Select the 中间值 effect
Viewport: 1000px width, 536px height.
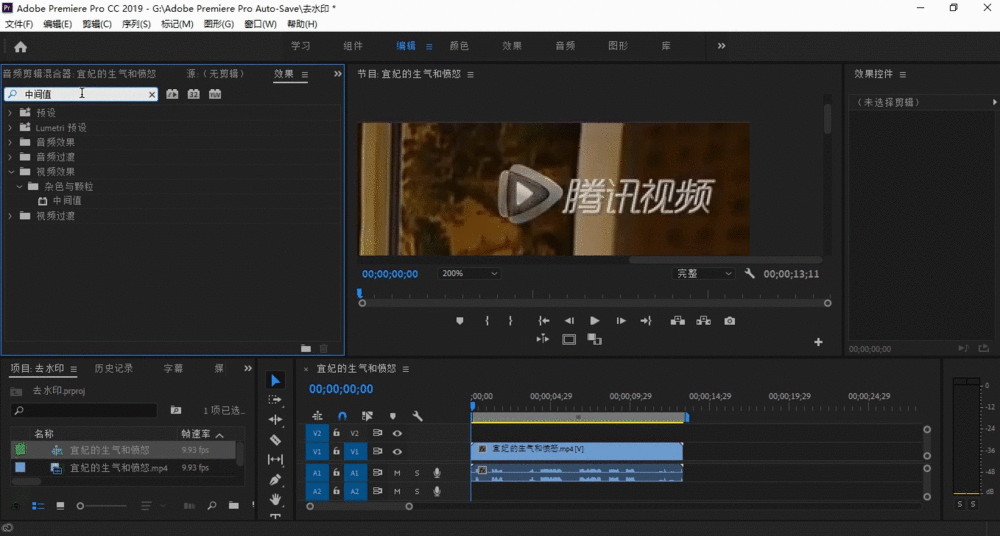(66, 200)
